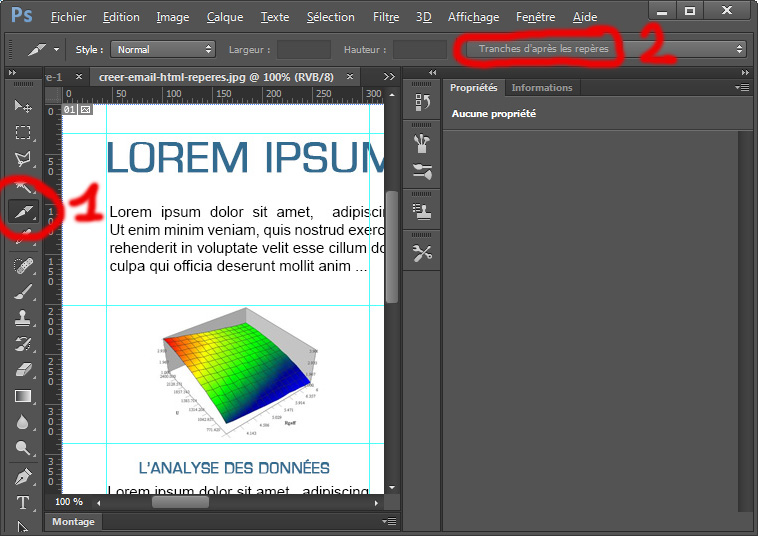
Task: Open the Fichier menu
Action: pos(69,17)
